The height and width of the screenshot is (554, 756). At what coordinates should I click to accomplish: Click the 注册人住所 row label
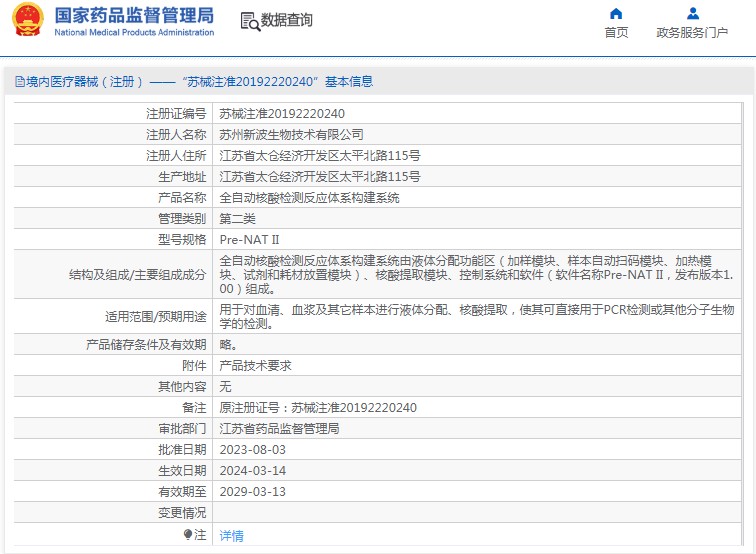[x=176, y=156]
